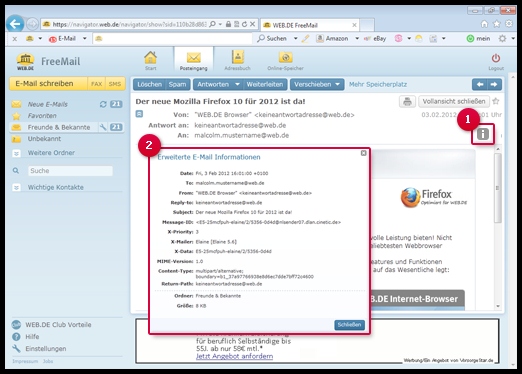
Task: Open the Suchen dropdown arrow
Action: coord(295,39)
